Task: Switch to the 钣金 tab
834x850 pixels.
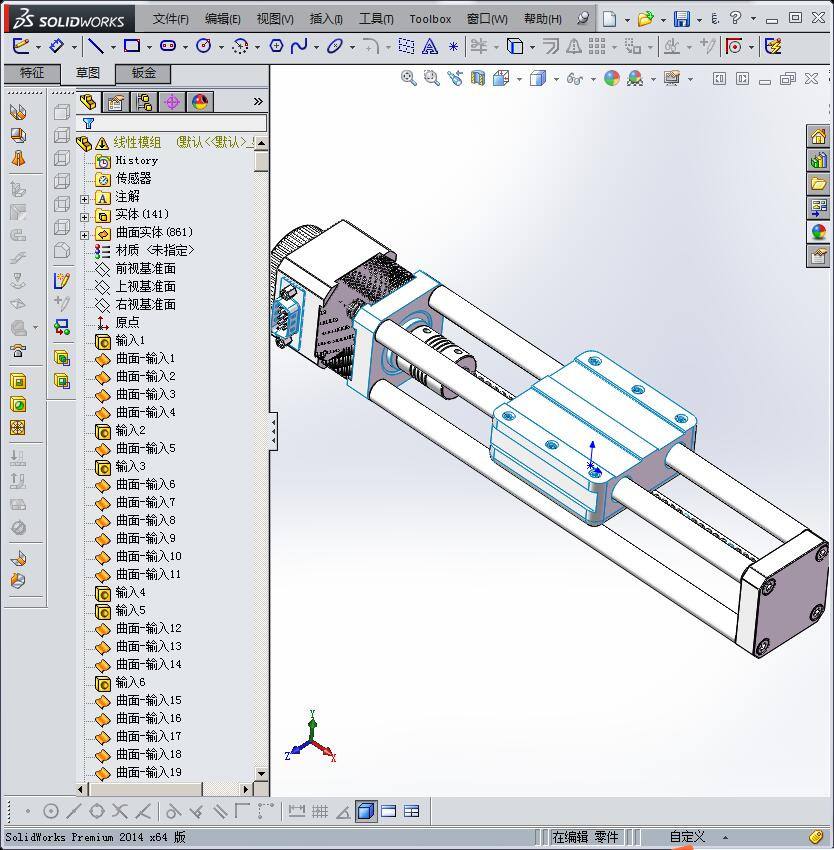Action: [x=144, y=73]
